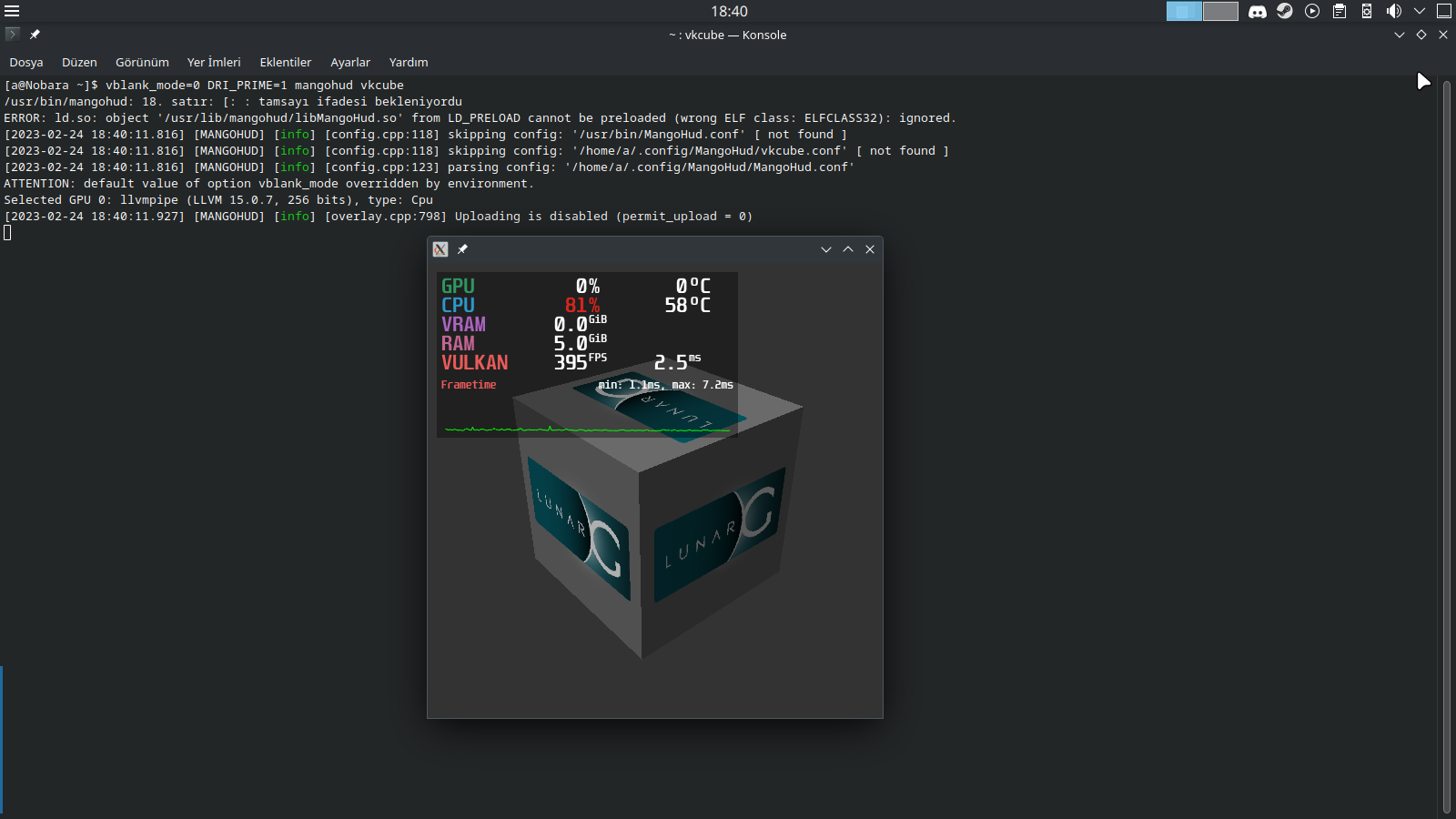Open the Görünüm menu
The height and width of the screenshot is (819, 1456).
142,63
